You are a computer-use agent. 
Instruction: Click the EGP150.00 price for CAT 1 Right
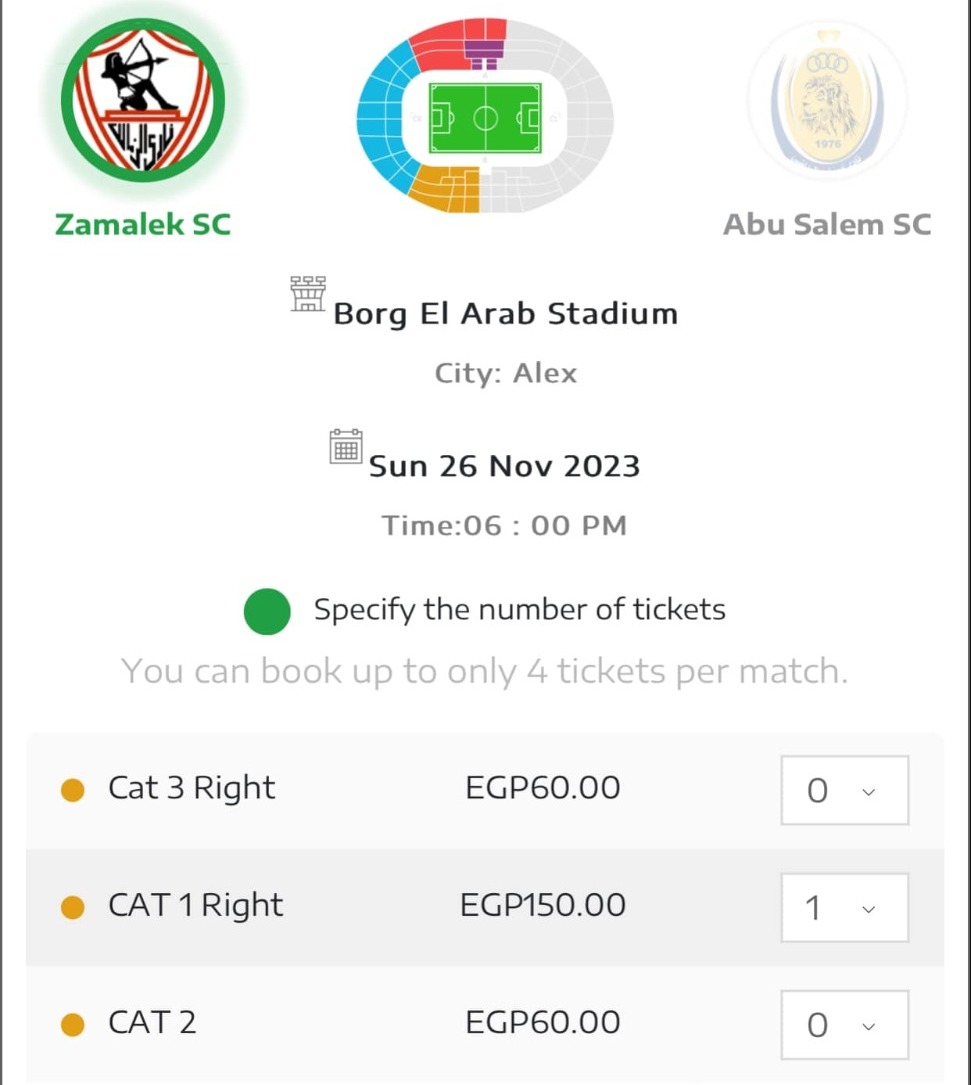(x=543, y=906)
